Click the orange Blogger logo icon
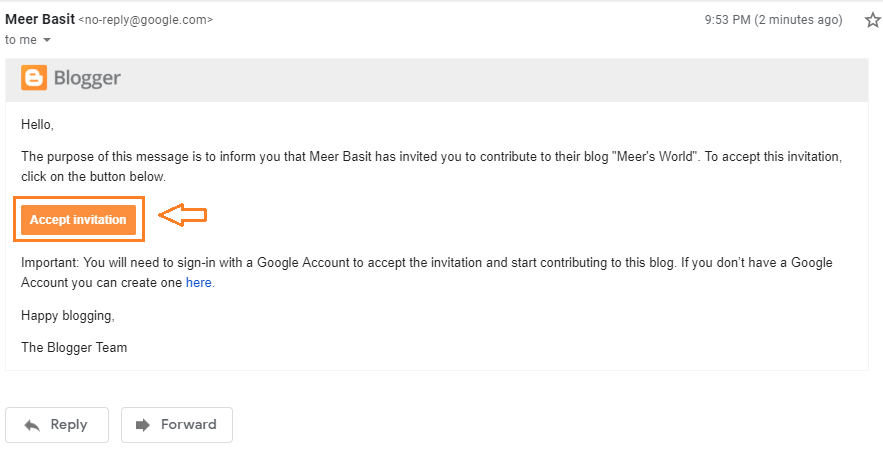The height and width of the screenshot is (449, 883). click(x=34, y=79)
